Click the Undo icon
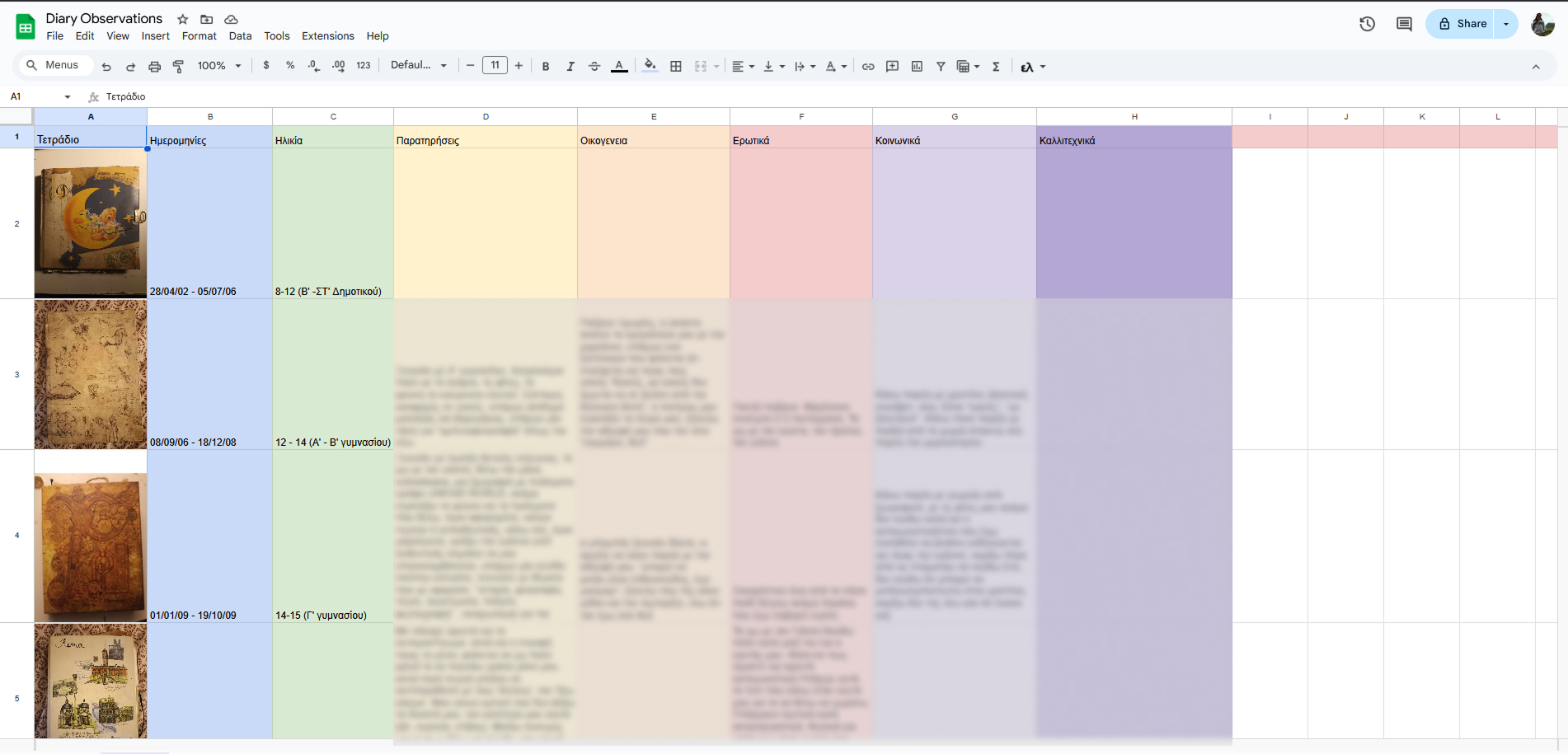This screenshot has height=754, width=1568. pyautogui.click(x=106, y=67)
